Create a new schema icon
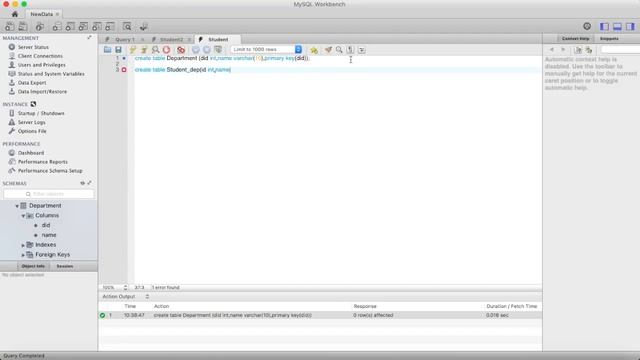 point(57,27)
